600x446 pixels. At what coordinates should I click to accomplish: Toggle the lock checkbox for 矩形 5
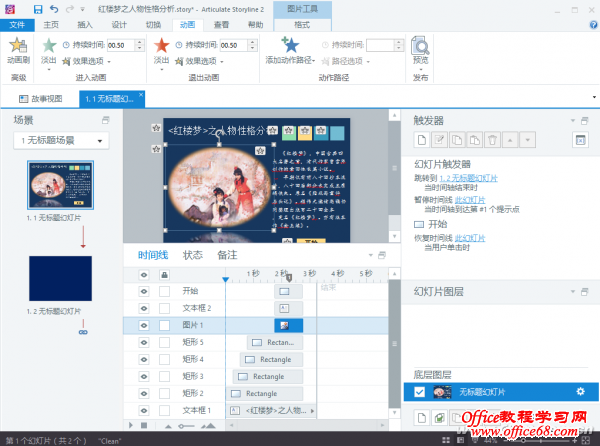tap(165, 342)
